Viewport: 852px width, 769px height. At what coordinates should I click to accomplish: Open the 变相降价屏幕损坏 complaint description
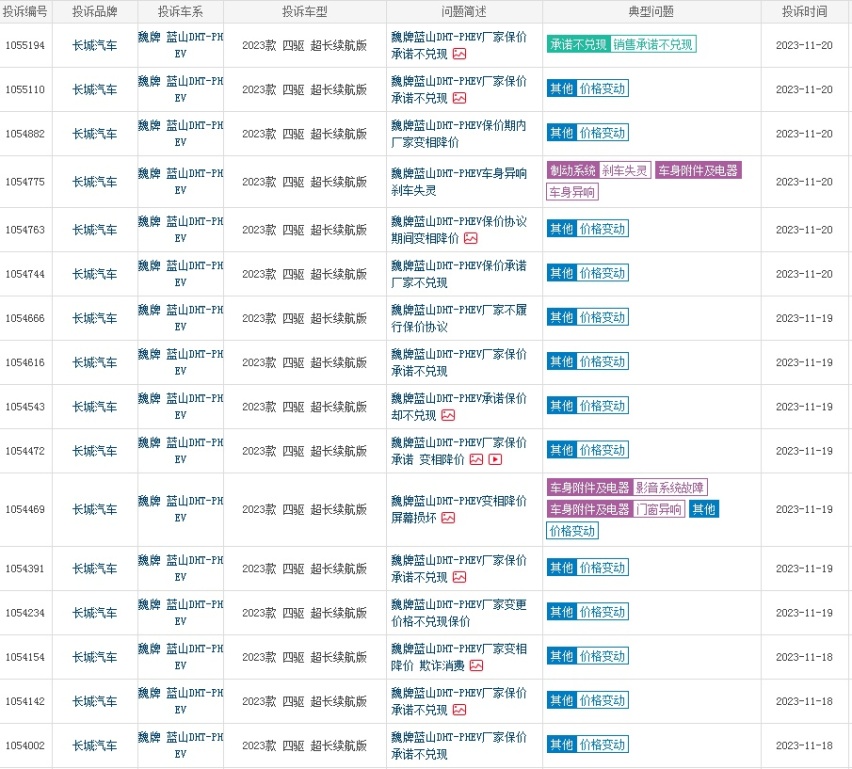tap(459, 509)
